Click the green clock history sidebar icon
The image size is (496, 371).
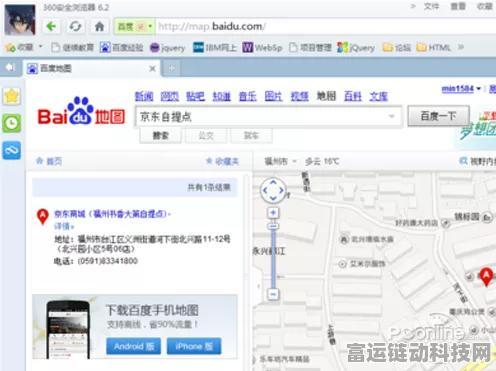coord(12,123)
